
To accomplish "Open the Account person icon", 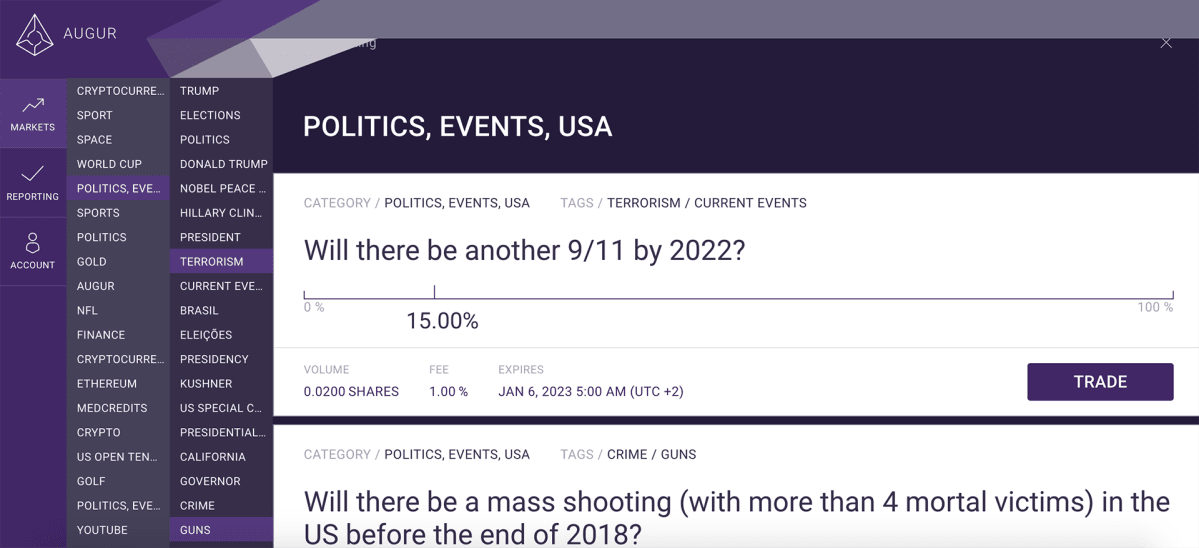I will (33, 243).
